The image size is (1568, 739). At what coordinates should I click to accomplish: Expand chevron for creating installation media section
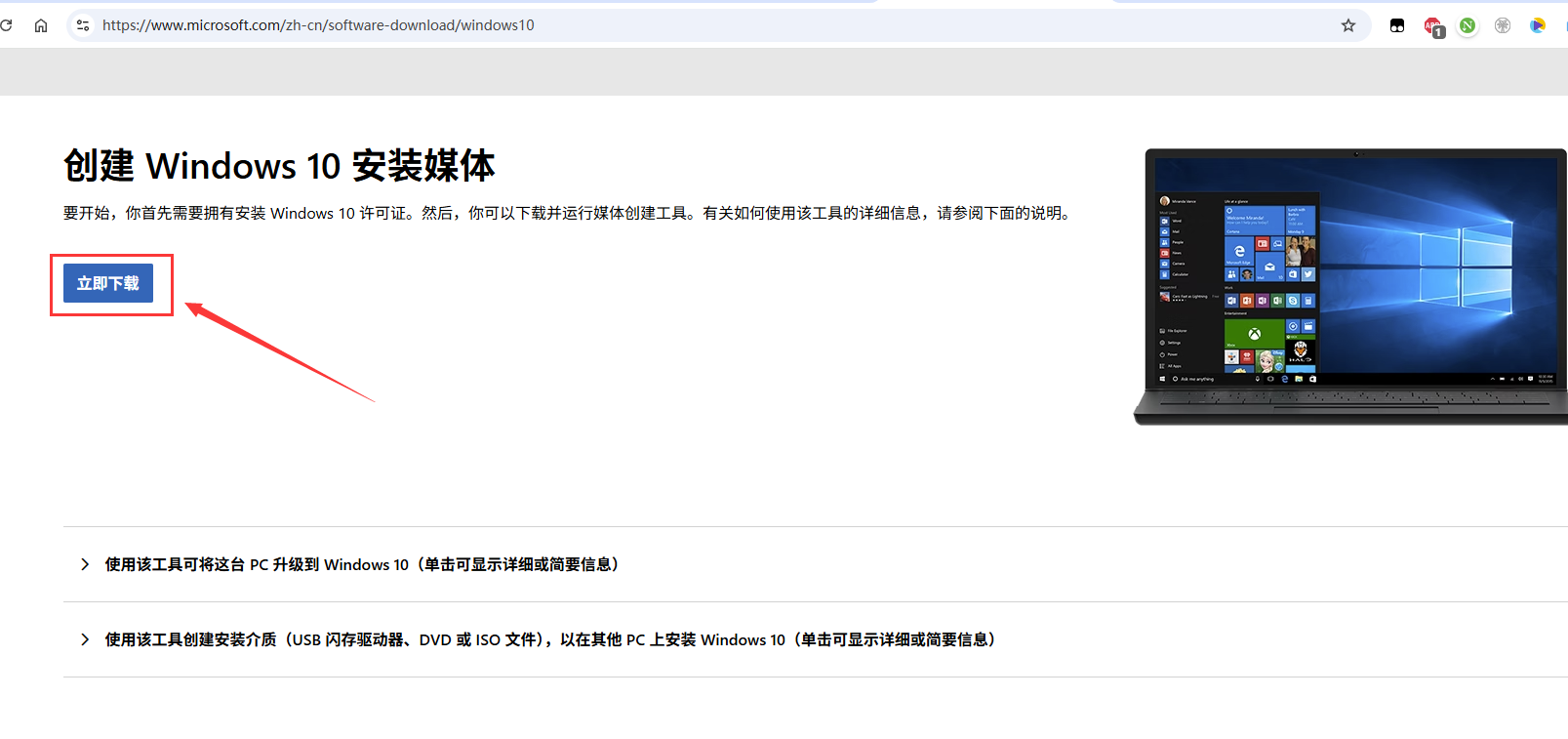pyautogui.click(x=85, y=639)
